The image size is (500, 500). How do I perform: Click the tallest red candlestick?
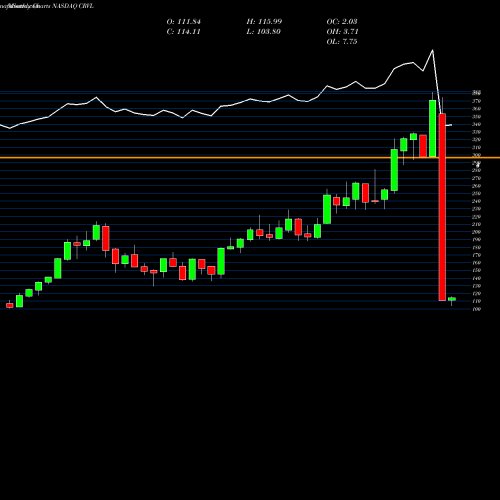(442, 207)
